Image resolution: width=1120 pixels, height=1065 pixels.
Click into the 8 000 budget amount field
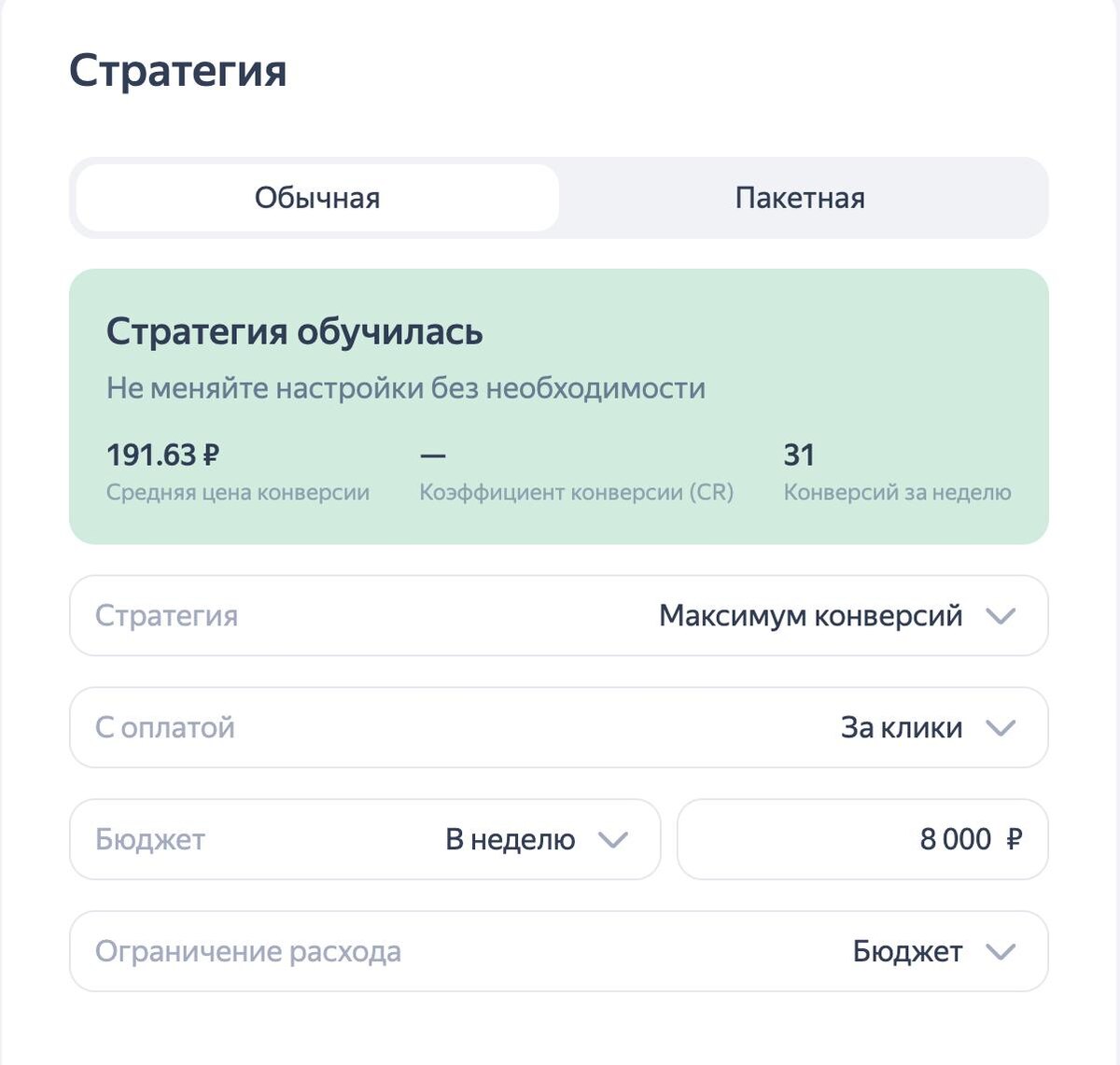pyautogui.click(x=954, y=840)
